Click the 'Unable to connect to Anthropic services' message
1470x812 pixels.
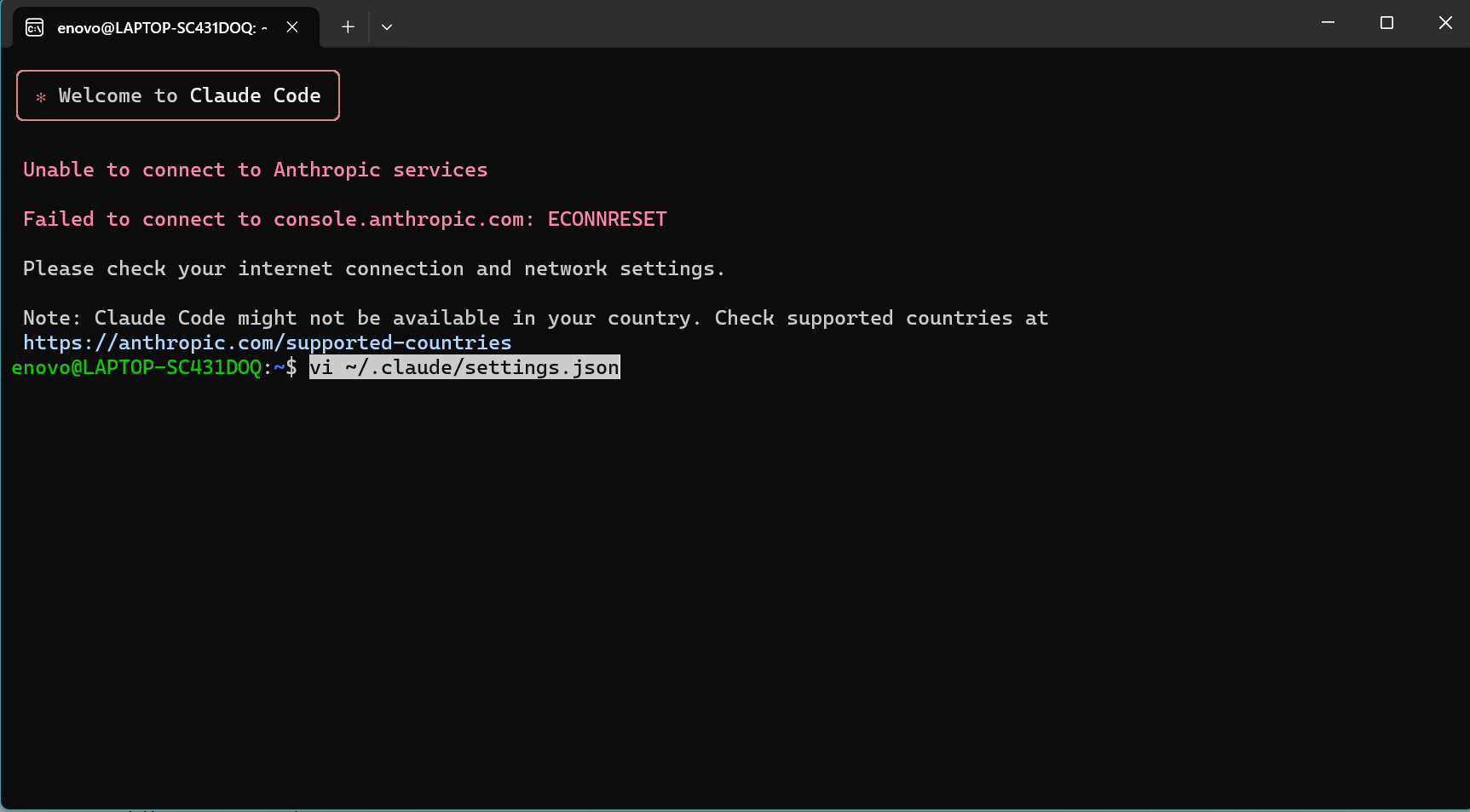point(255,170)
